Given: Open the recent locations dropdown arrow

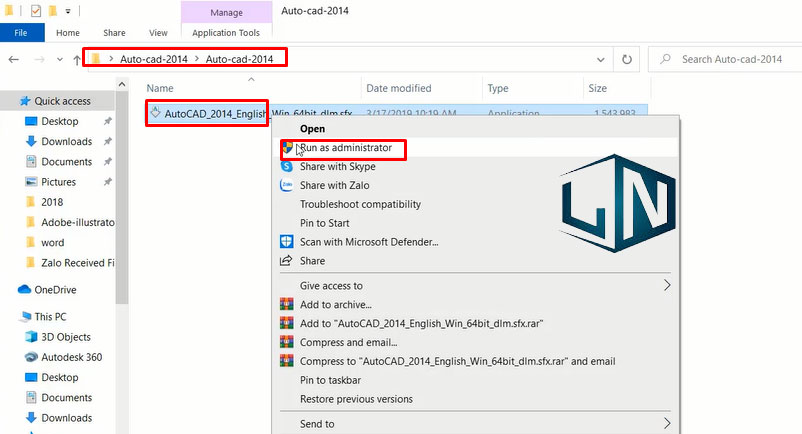Looking at the screenshot, I should pyautogui.click(x=60, y=60).
